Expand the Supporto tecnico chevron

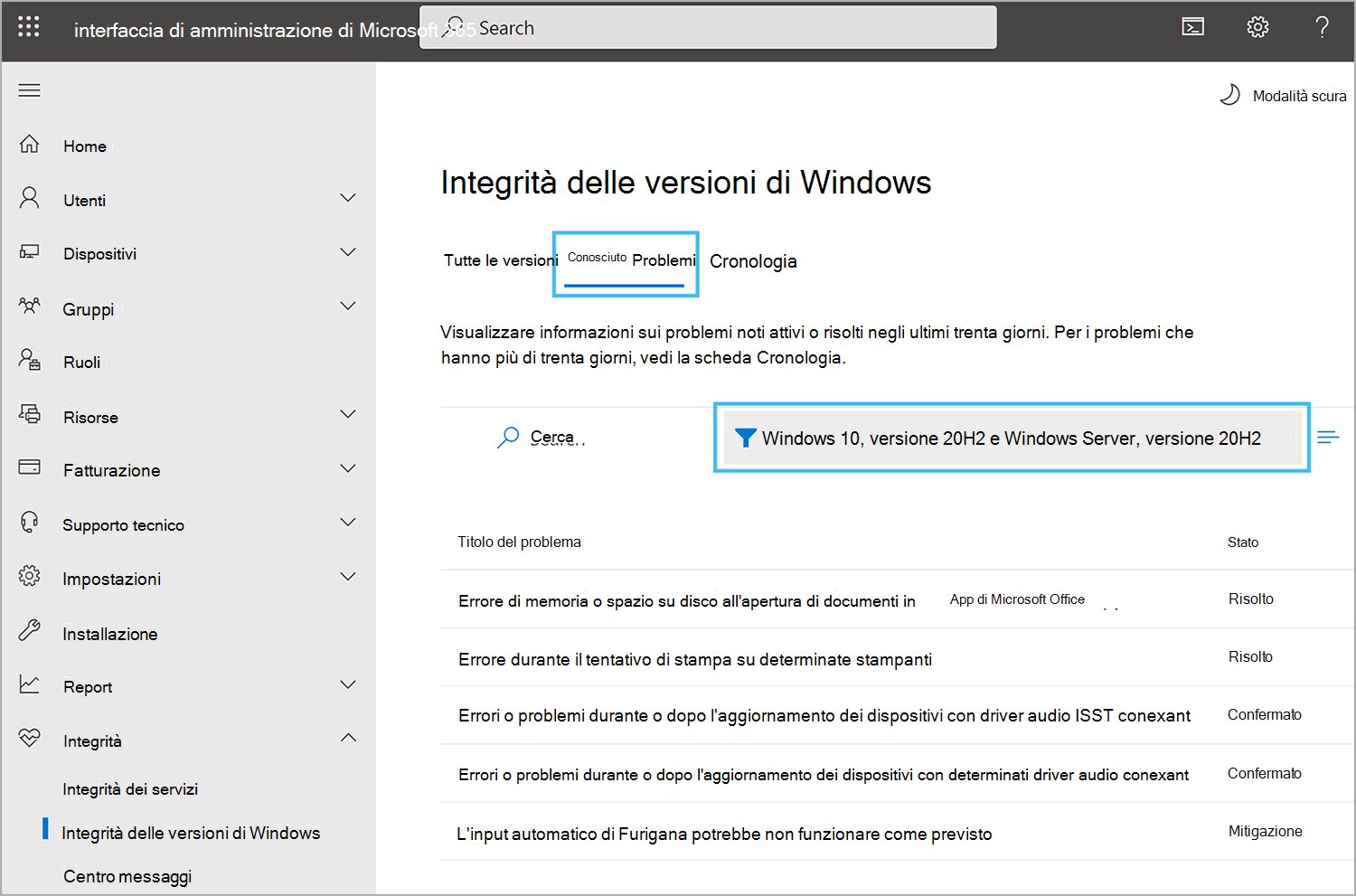pyautogui.click(x=348, y=523)
